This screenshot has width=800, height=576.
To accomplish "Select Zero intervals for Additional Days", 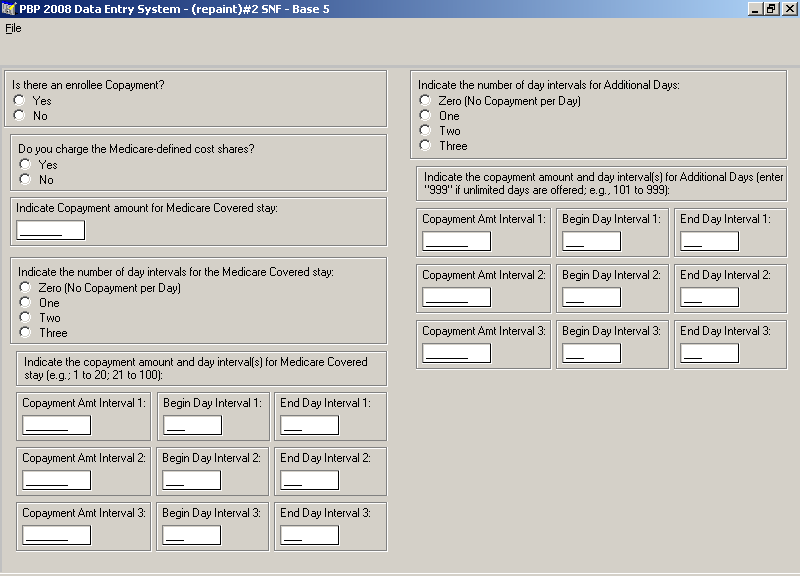I will 425,101.
